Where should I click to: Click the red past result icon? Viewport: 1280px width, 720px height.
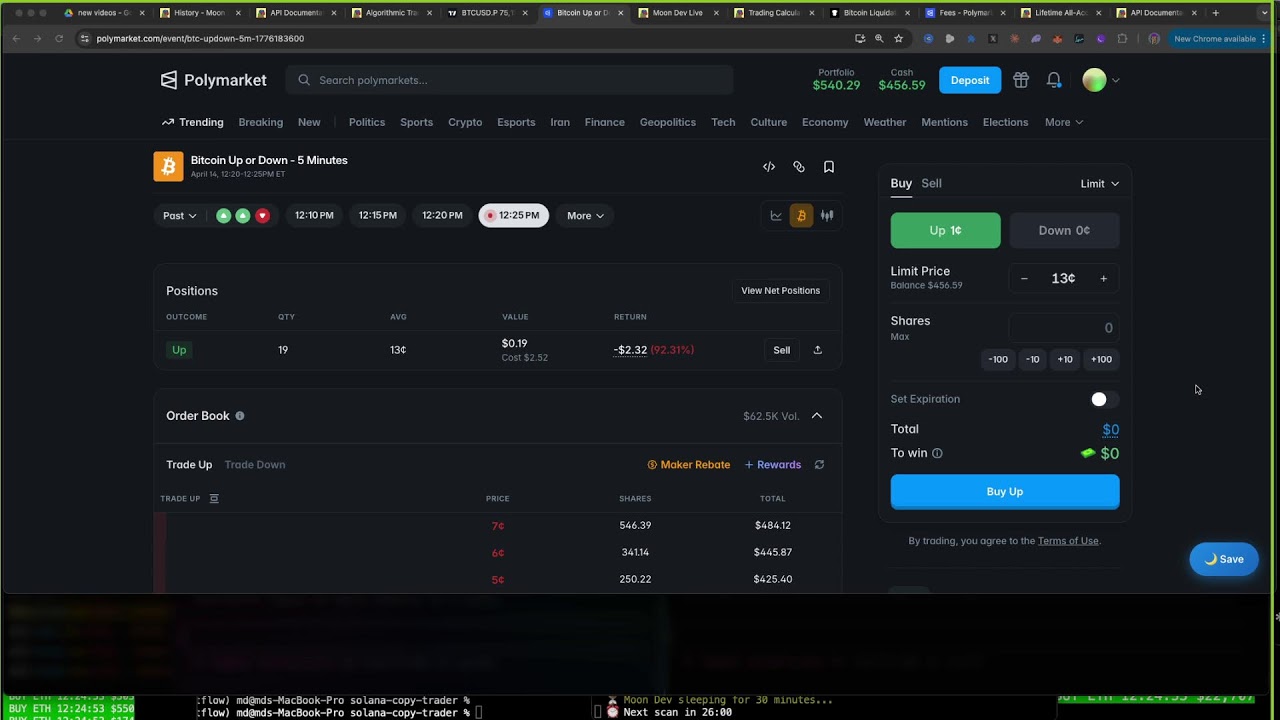[262, 215]
